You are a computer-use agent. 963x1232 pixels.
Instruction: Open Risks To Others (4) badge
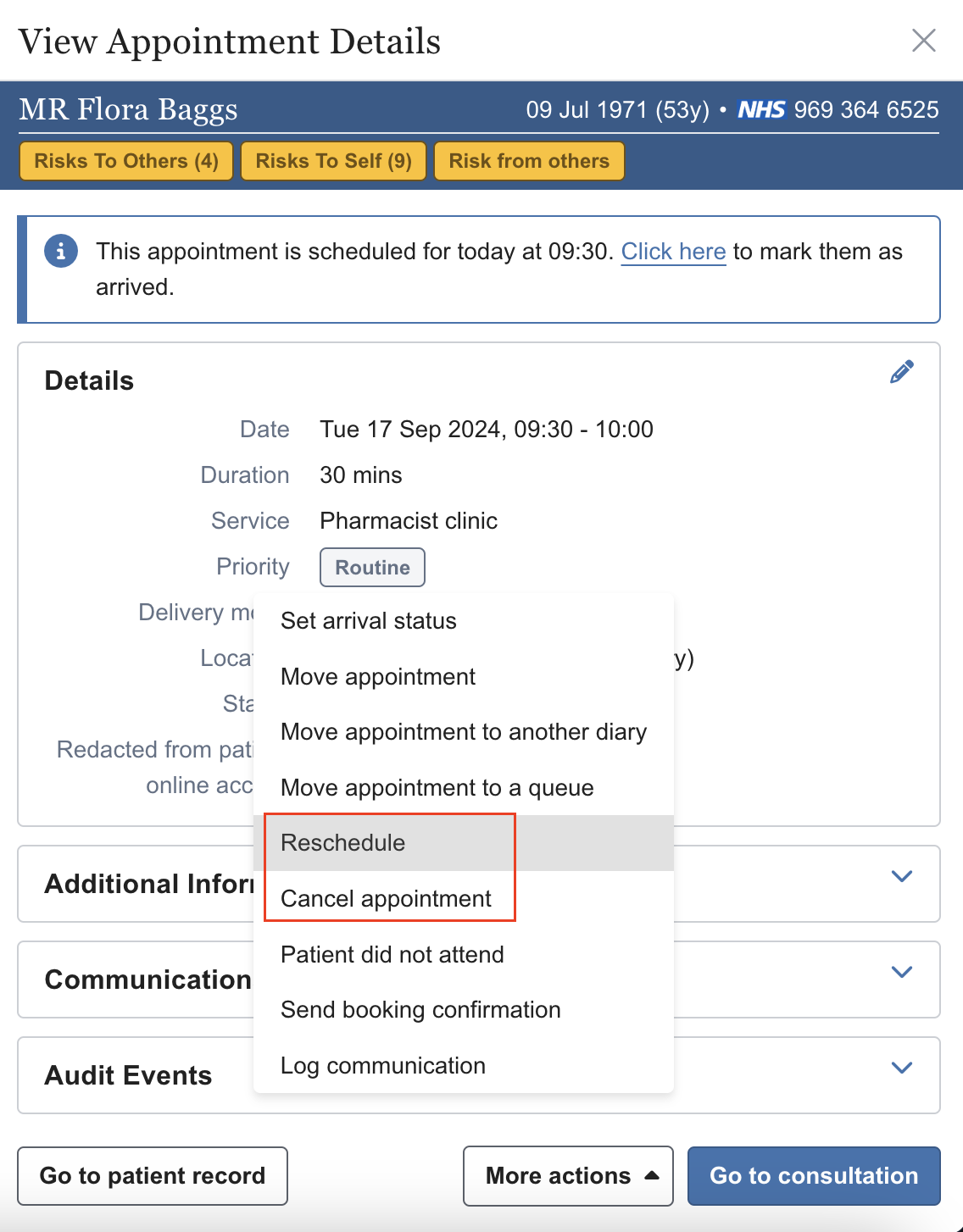126,161
